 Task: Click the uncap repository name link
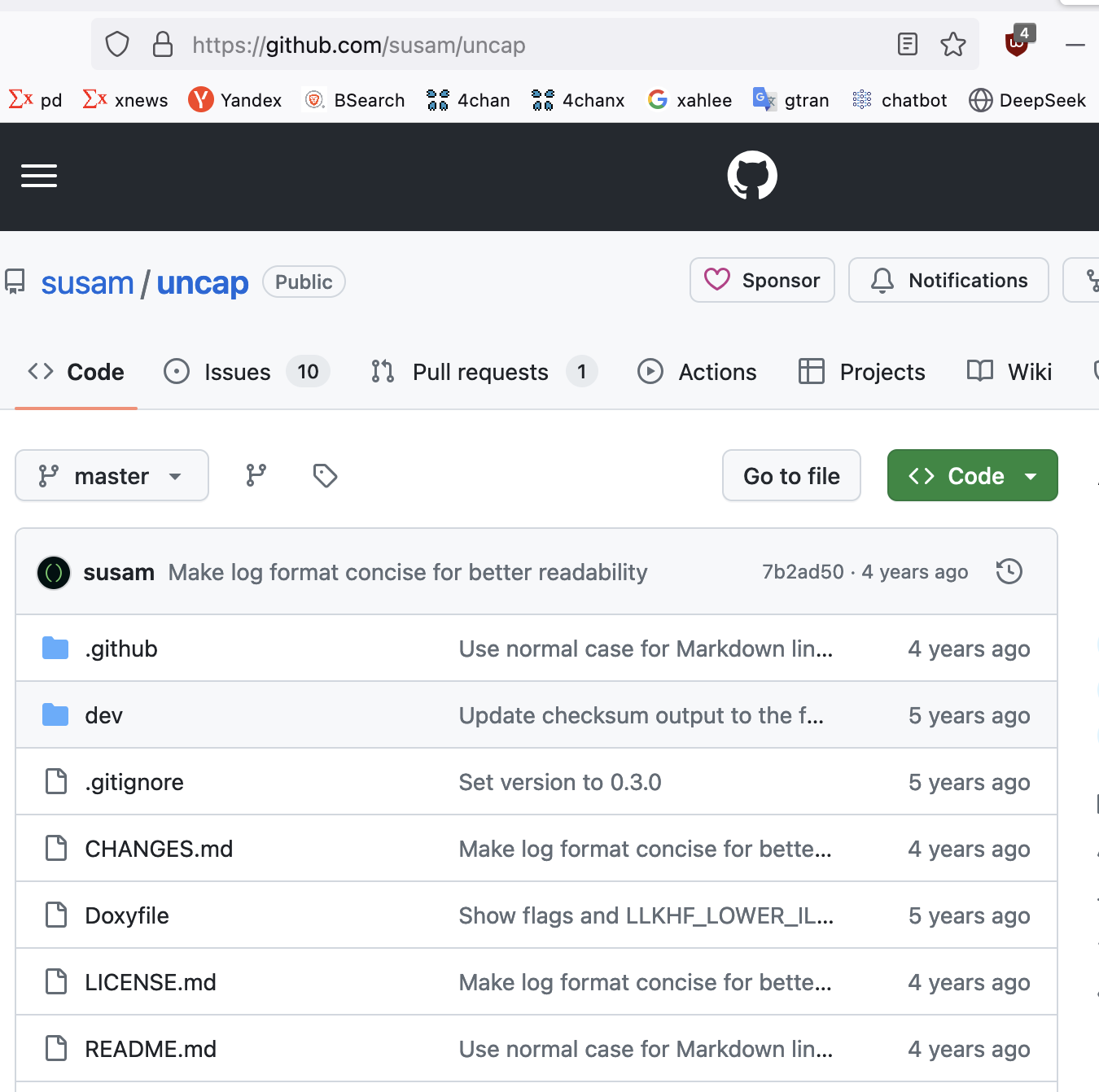point(203,283)
